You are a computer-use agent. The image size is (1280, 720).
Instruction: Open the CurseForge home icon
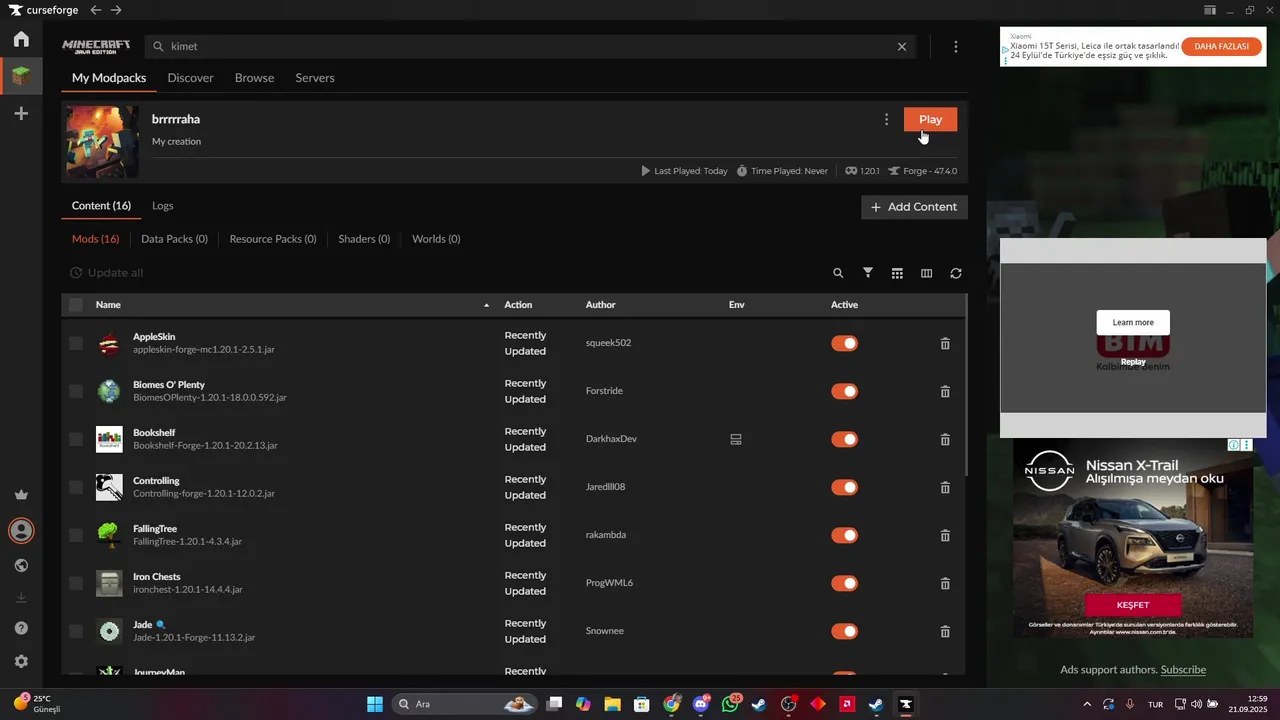pos(21,39)
